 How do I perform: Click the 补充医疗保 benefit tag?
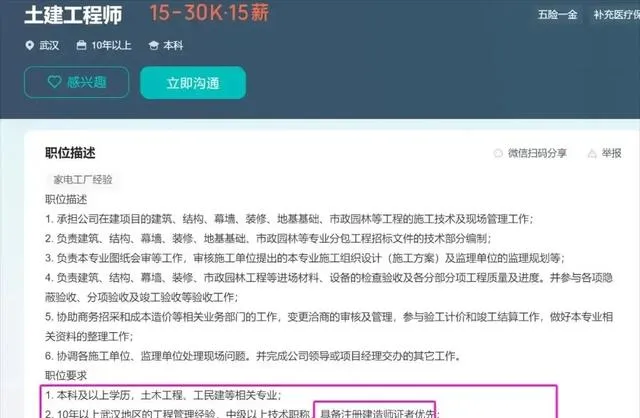616,15
